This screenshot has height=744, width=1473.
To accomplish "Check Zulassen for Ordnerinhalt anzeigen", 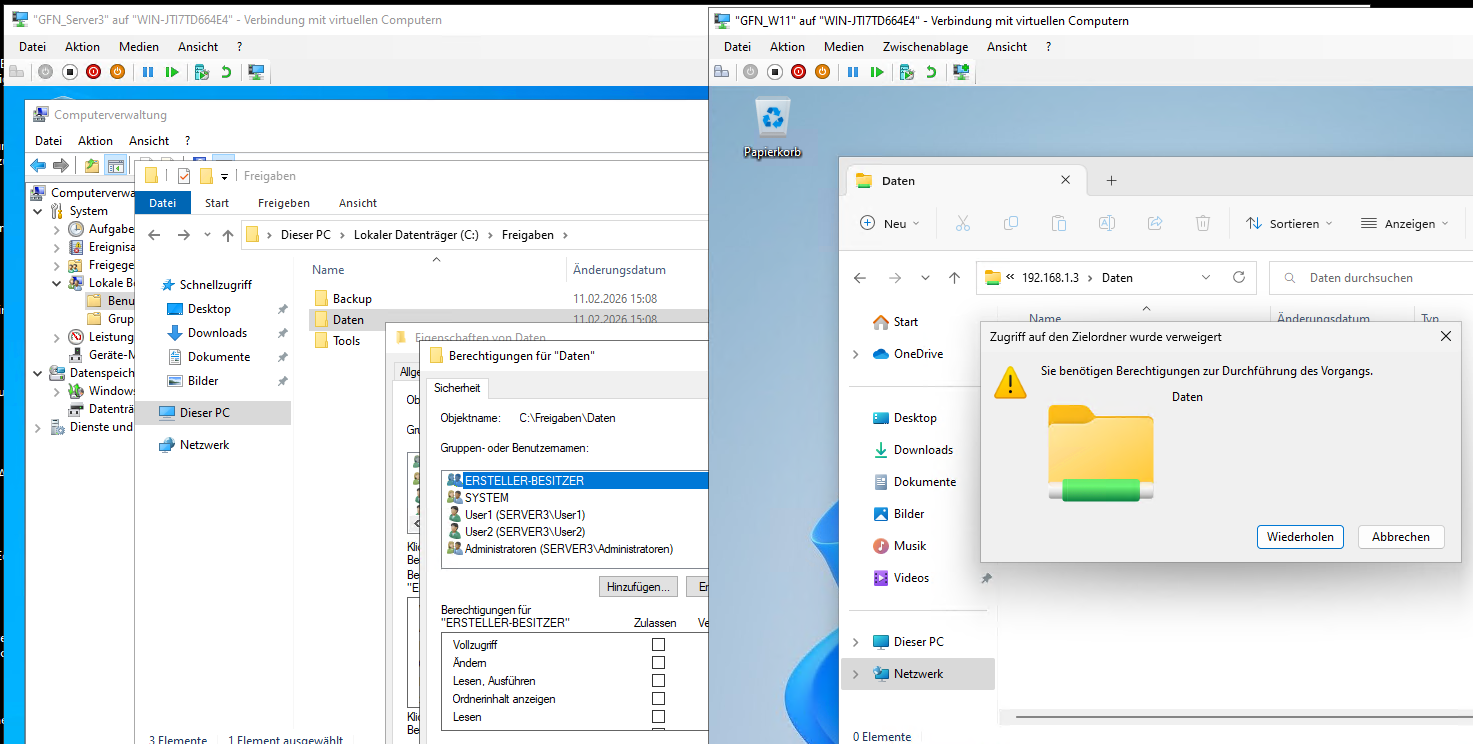I will click(658, 699).
